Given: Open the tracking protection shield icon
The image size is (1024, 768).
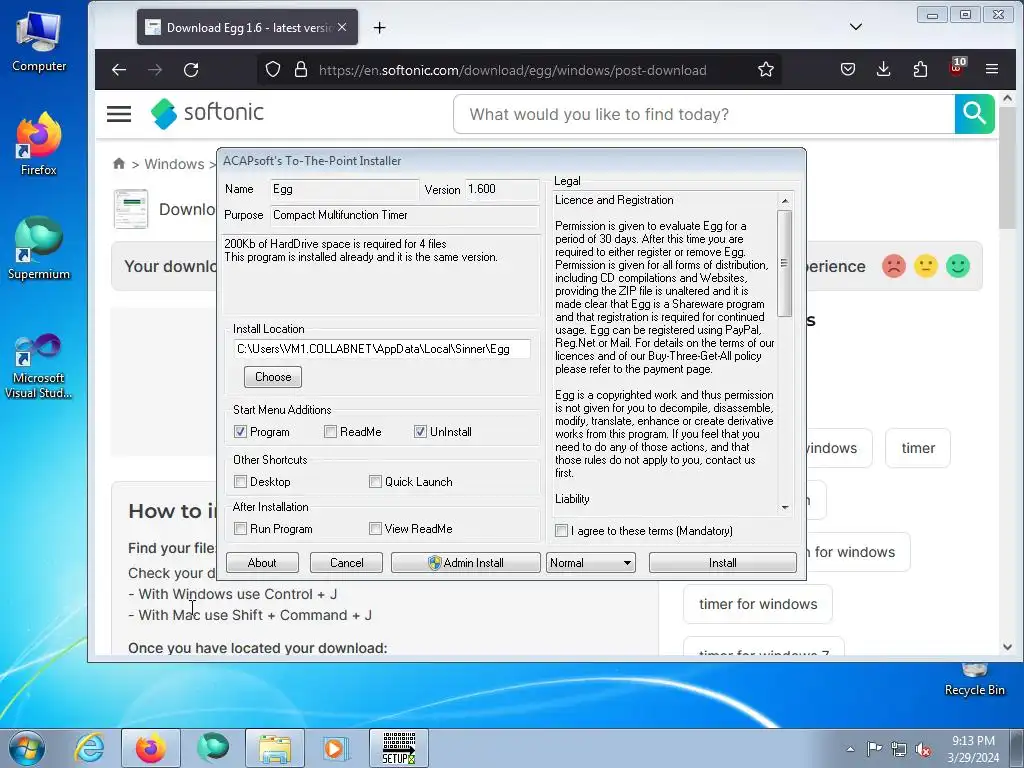Looking at the screenshot, I should [x=273, y=69].
